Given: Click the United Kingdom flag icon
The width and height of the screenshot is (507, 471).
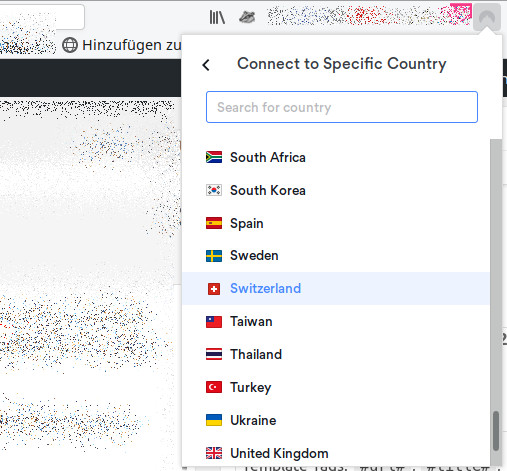Looking at the screenshot, I should [214, 453].
